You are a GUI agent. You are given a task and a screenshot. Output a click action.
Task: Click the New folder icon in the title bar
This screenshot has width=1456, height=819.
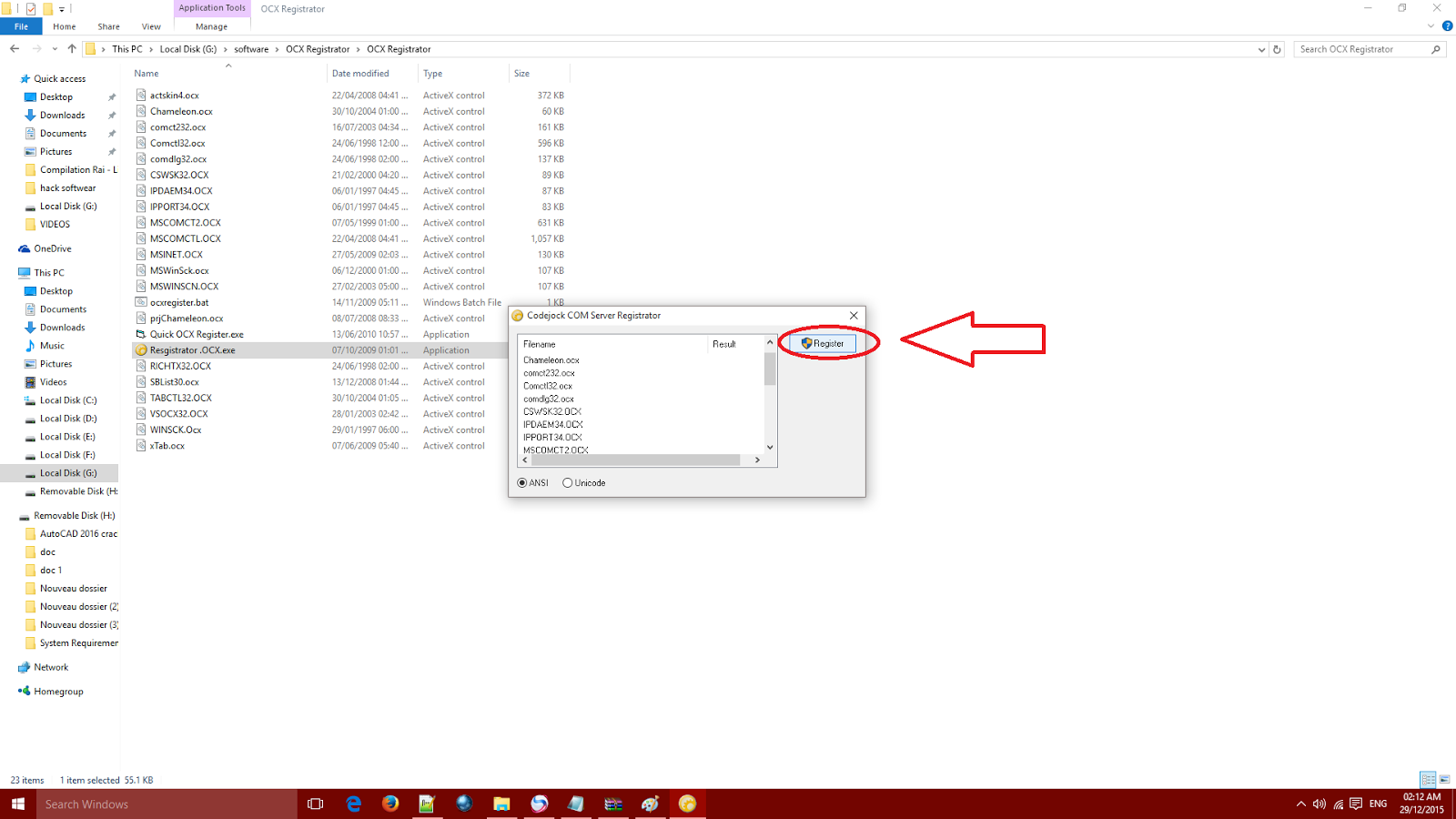47,9
